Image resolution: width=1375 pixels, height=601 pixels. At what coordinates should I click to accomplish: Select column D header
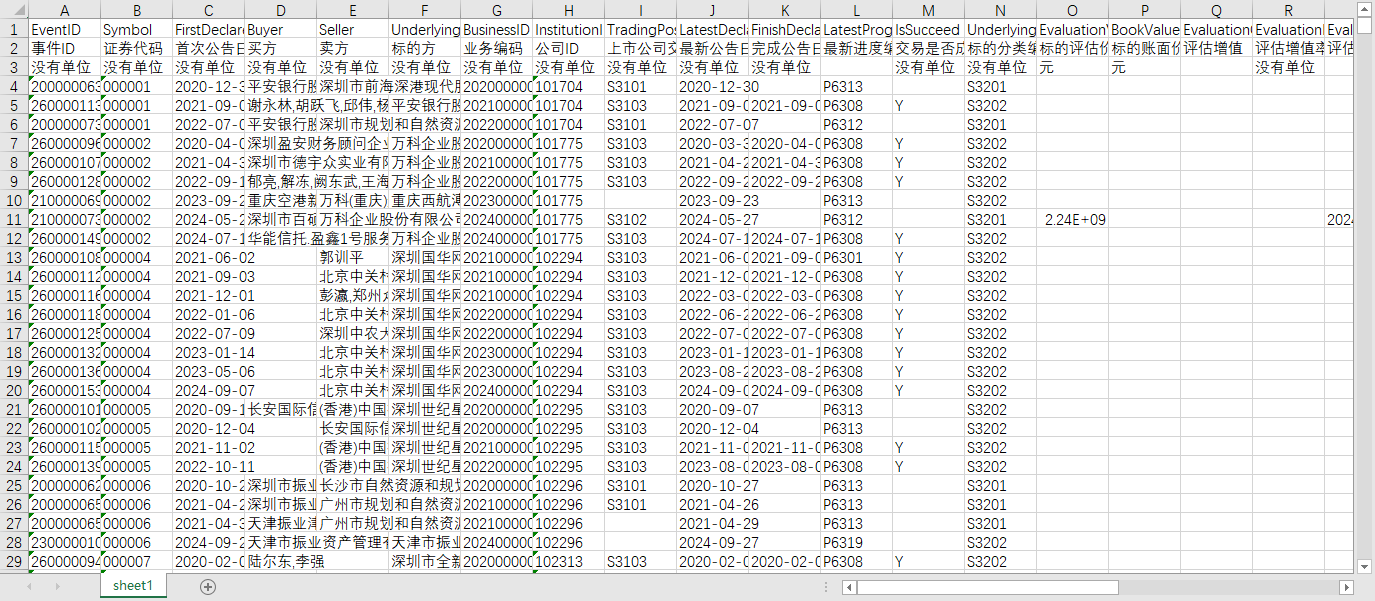pyautogui.click(x=280, y=10)
